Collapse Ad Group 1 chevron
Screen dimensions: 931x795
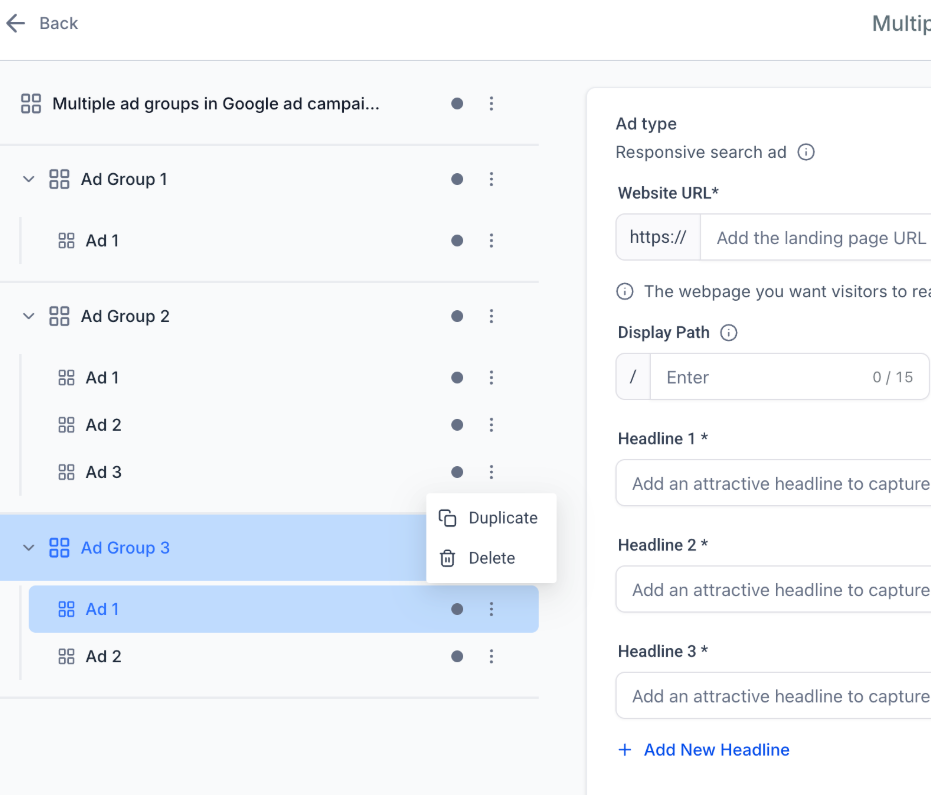pyautogui.click(x=29, y=179)
